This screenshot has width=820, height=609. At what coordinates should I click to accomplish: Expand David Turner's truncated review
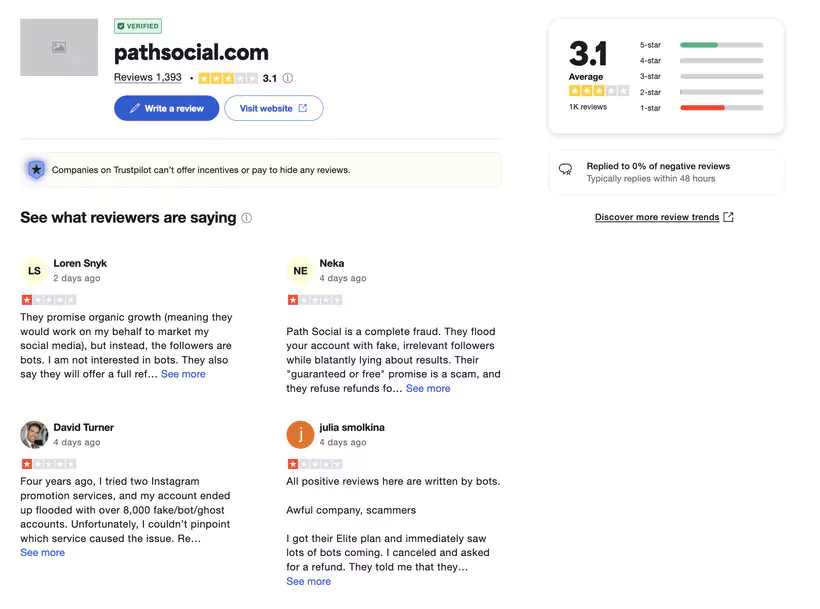[42, 552]
